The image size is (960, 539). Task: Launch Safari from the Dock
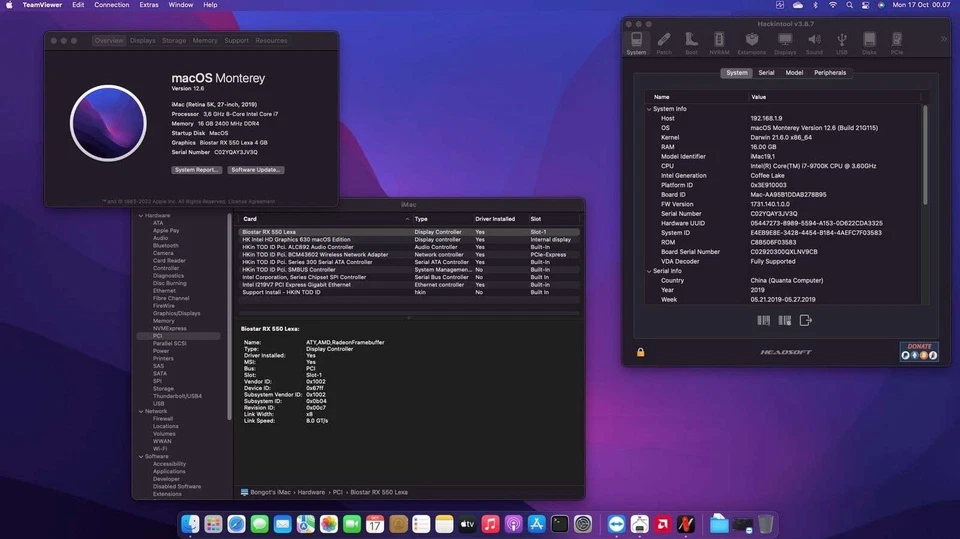tap(236, 524)
